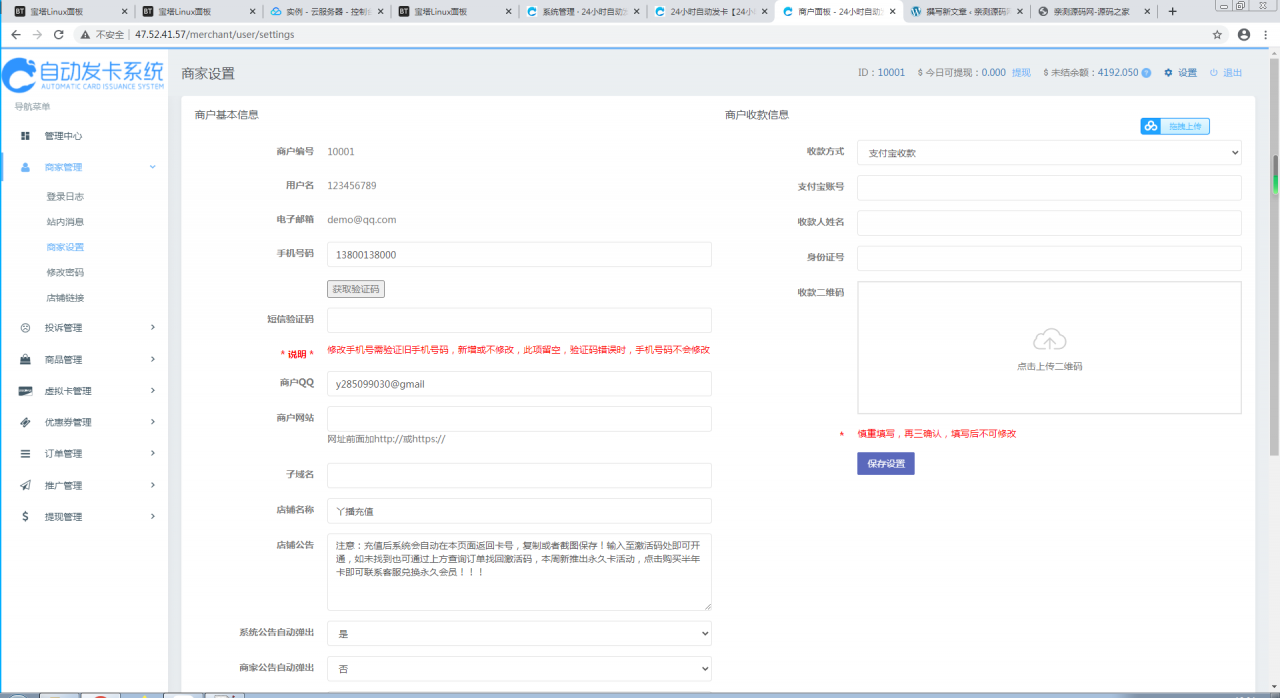The image size is (1280, 698).
Task: Click the 子域名 input field
Action: click(x=519, y=475)
